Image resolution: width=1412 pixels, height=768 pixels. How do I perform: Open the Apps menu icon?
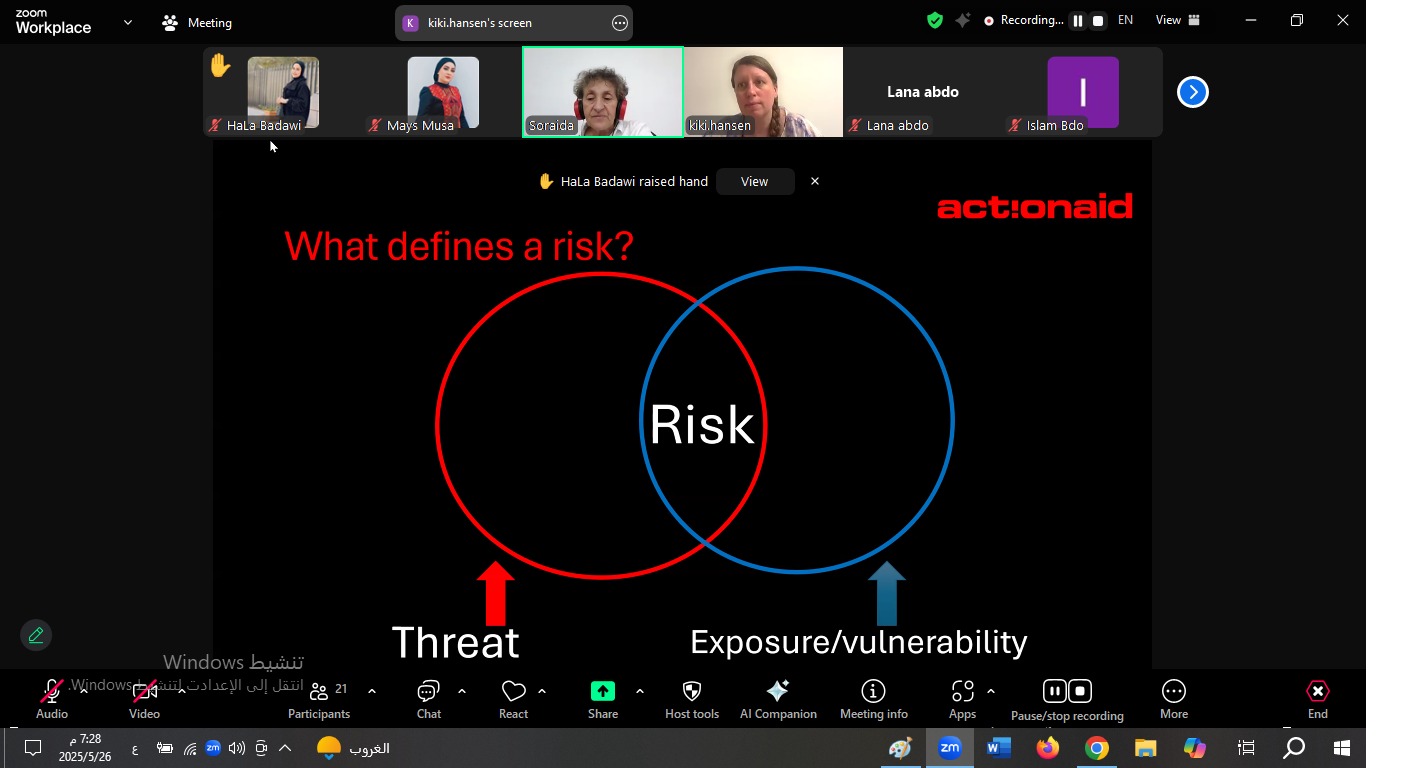(962, 692)
